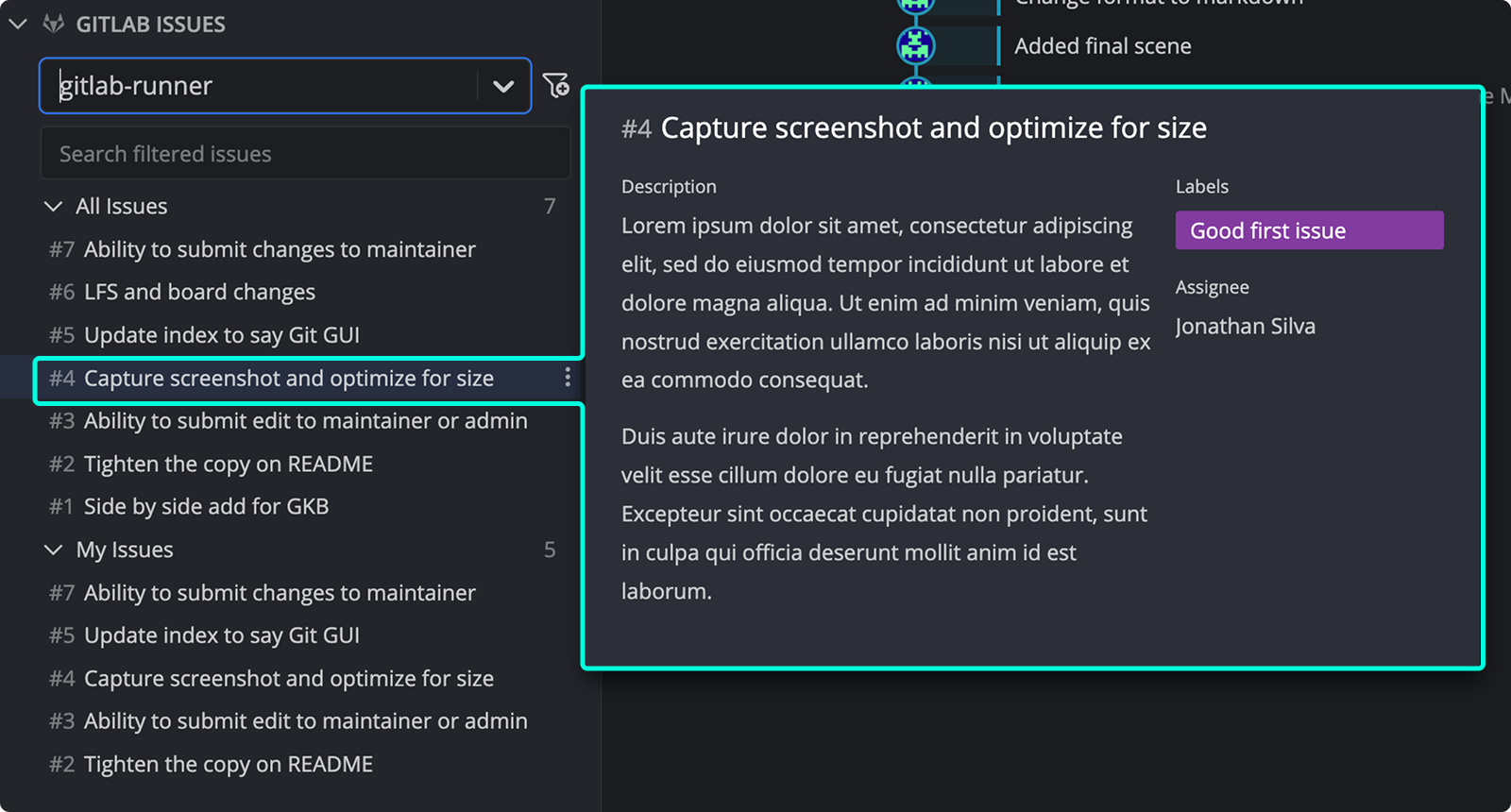Click assignee 'Jonathan Silva'
This screenshot has width=1511, height=812.
(x=1245, y=326)
